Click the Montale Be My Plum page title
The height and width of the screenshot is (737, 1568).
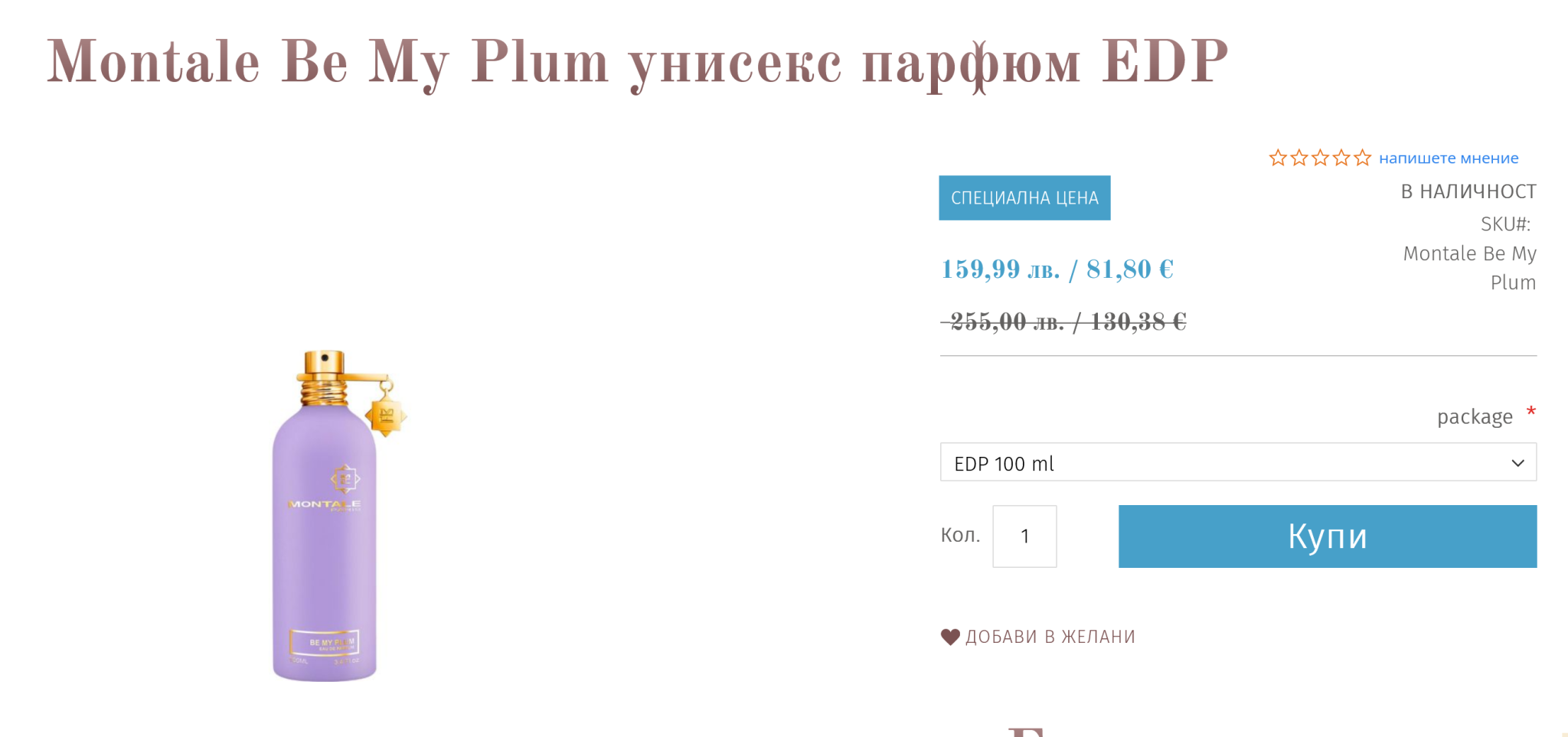click(637, 61)
